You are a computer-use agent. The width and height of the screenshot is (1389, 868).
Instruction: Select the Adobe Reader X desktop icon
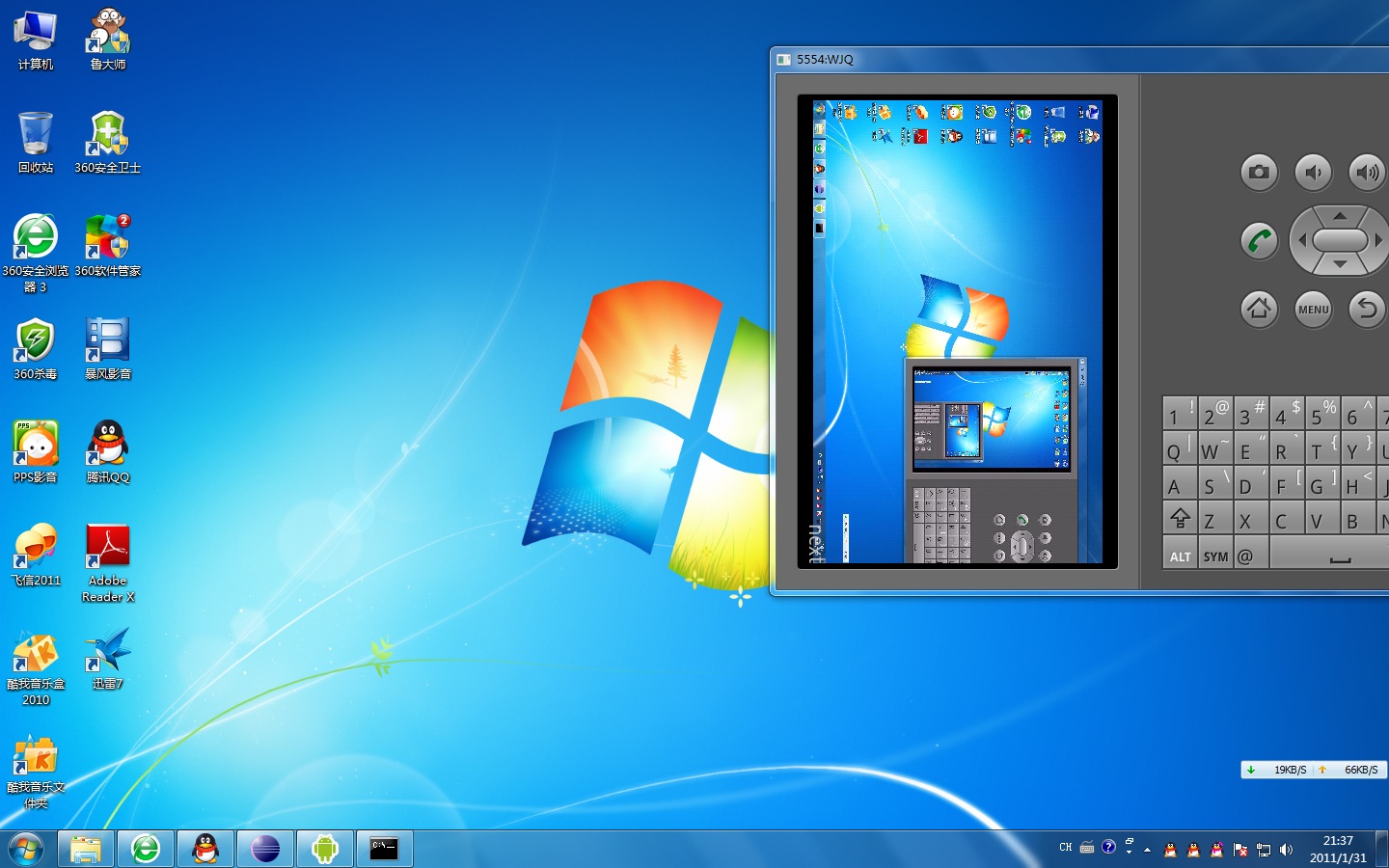coord(108,563)
